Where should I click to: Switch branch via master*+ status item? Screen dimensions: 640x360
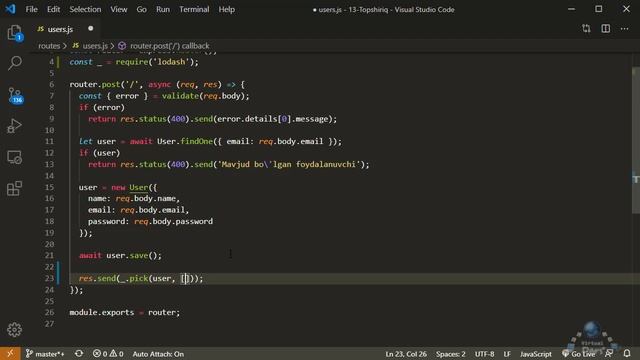[x=45, y=354]
